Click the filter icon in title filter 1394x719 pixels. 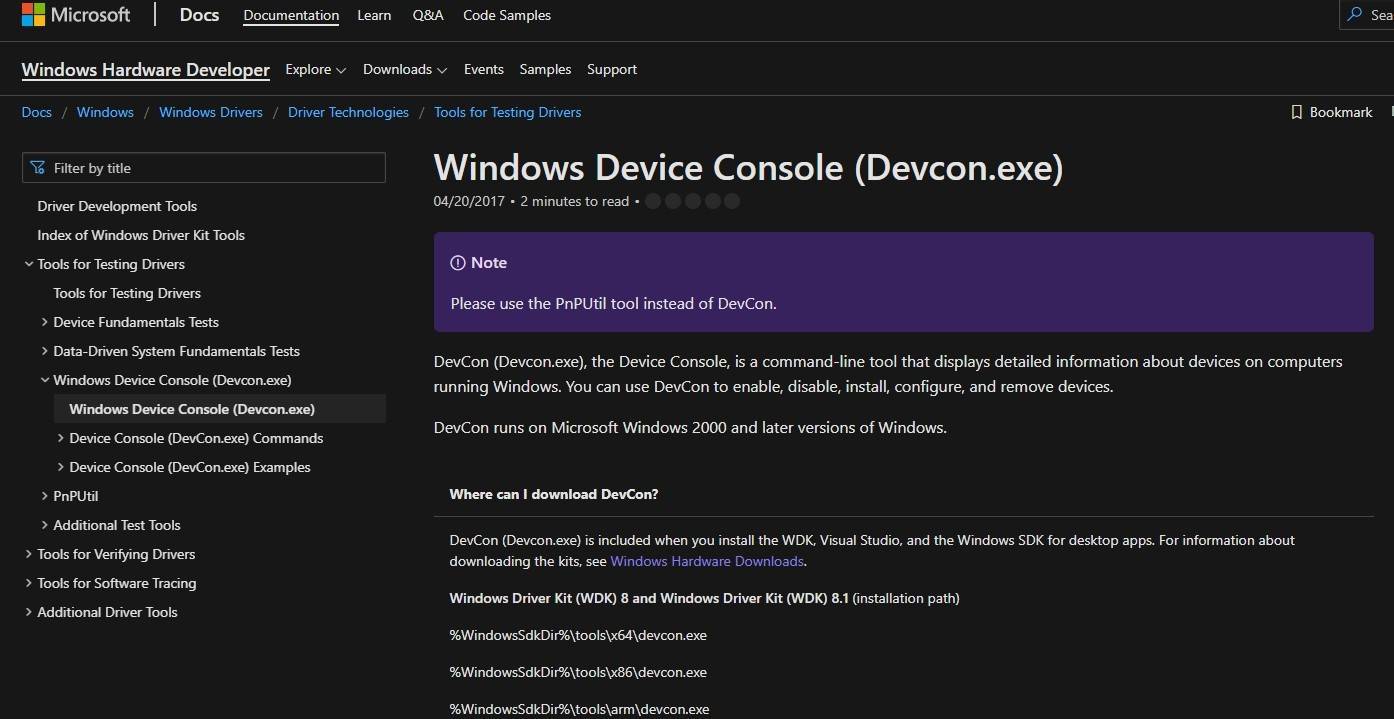pyautogui.click(x=38, y=168)
